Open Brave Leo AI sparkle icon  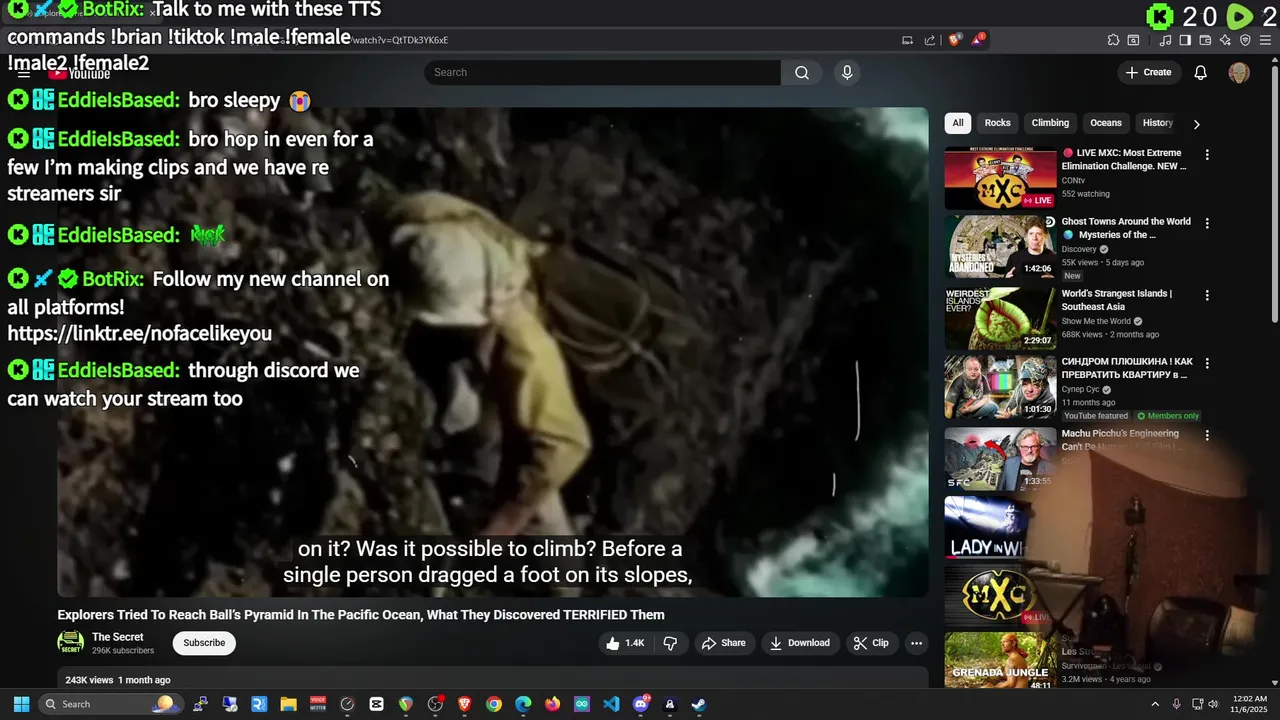pos(1225,40)
